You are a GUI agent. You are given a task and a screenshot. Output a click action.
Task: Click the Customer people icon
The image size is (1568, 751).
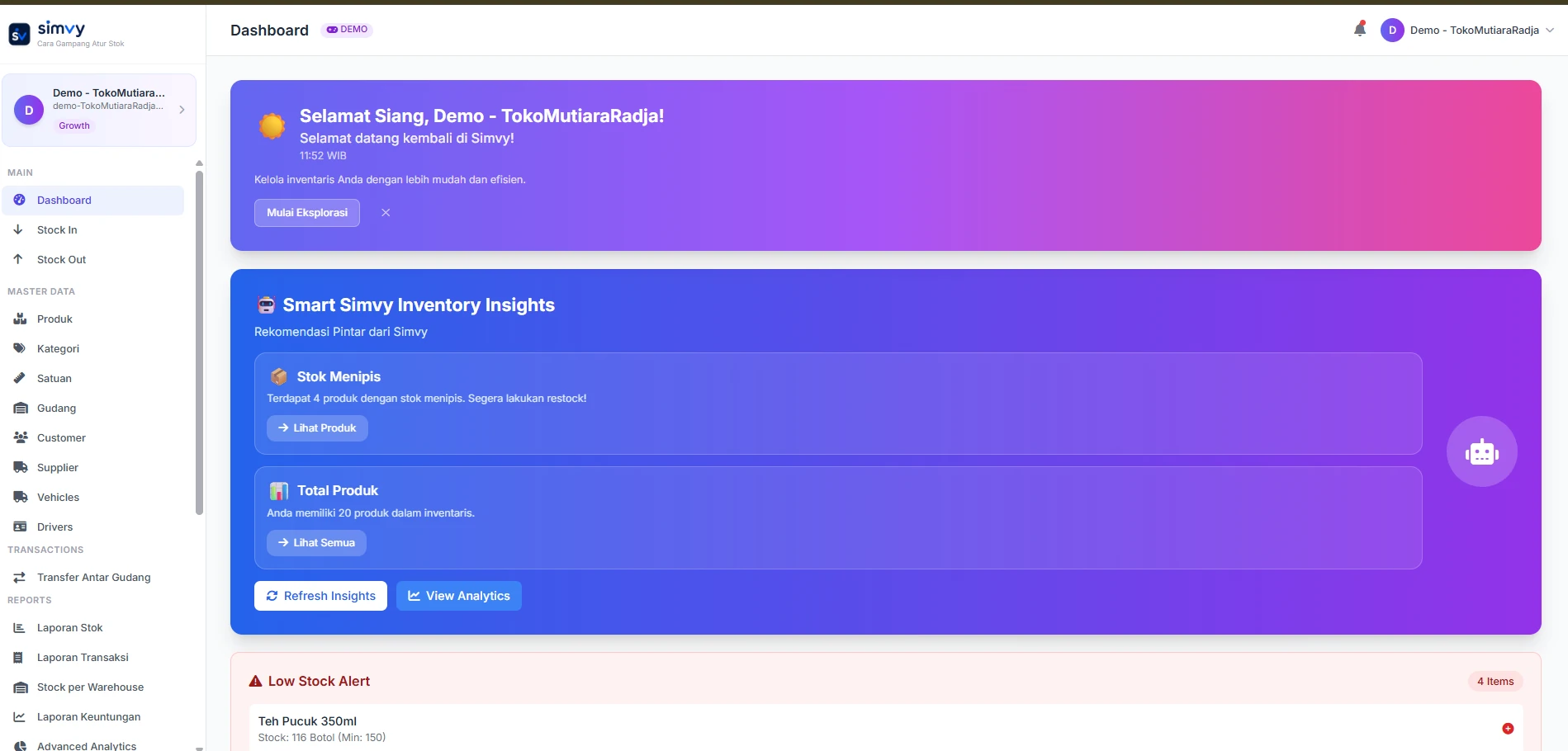[21, 438]
